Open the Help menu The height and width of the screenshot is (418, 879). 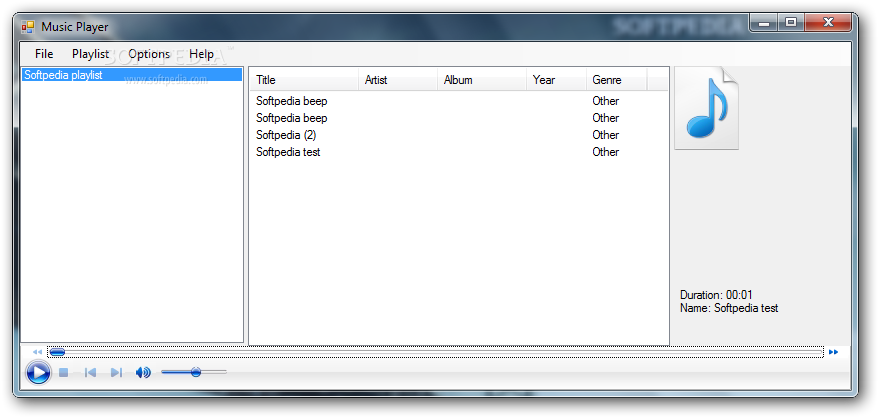point(201,54)
